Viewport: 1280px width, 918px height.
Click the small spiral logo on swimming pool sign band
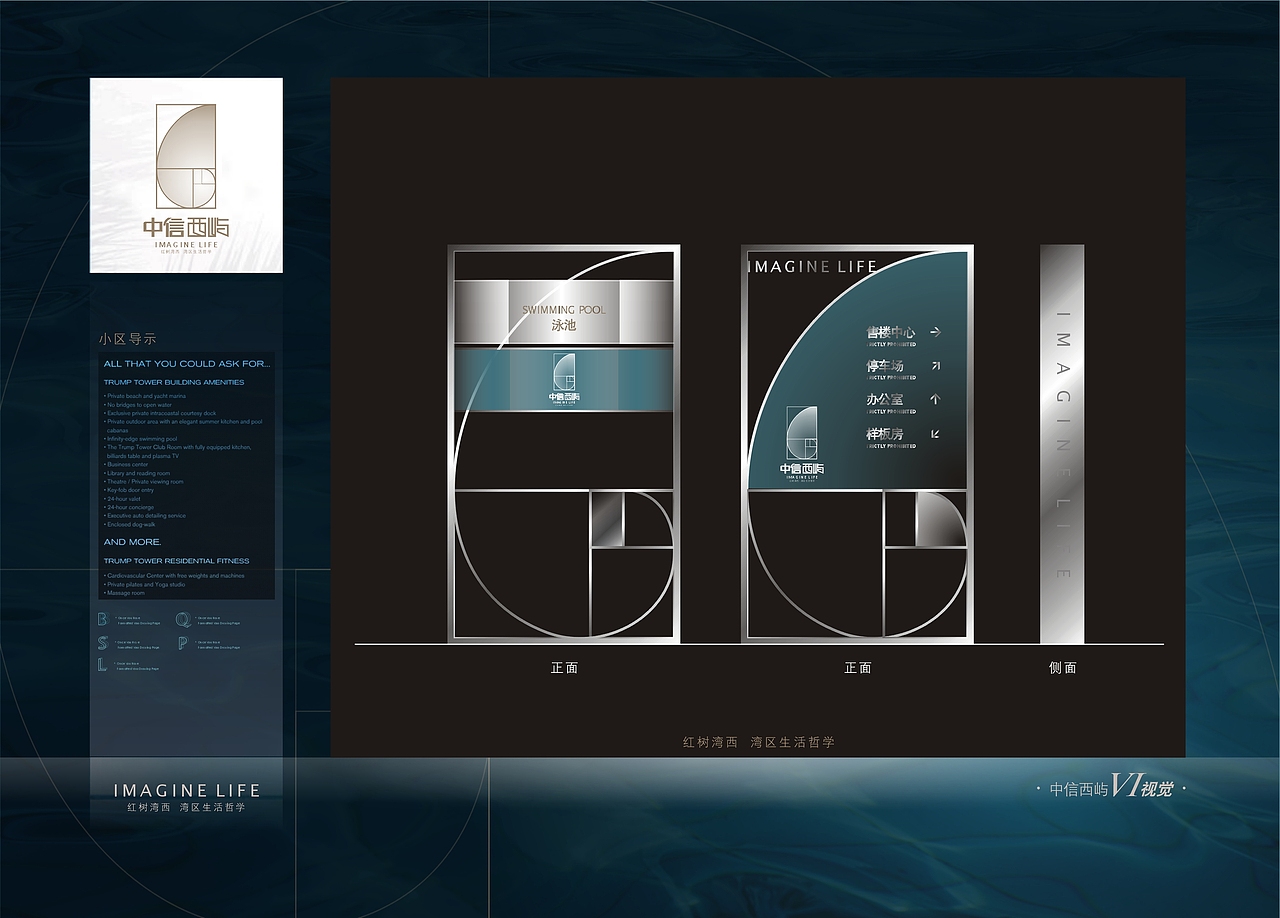[564, 371]
